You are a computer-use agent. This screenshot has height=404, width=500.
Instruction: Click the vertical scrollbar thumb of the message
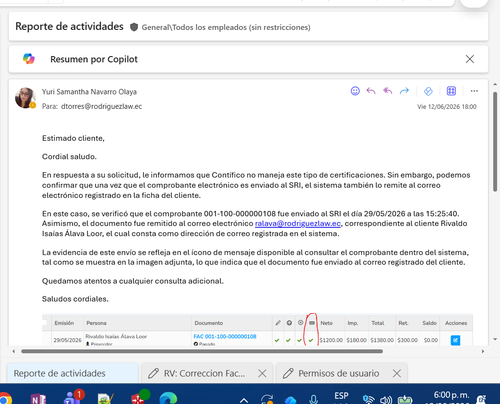pos(495,142)
